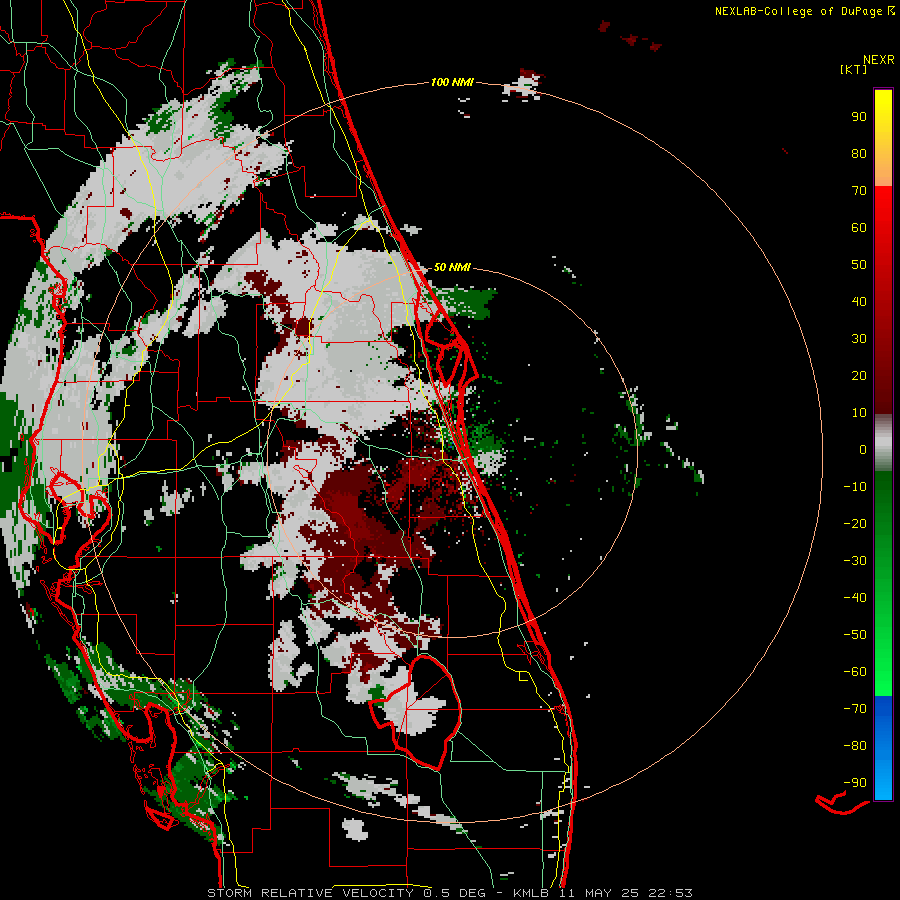Image resolution: width=900 pixels, height=900 pixels.
Task: Click the 20 value on the velocity scale
Action: pyautogui.click(x=859, y=375)
